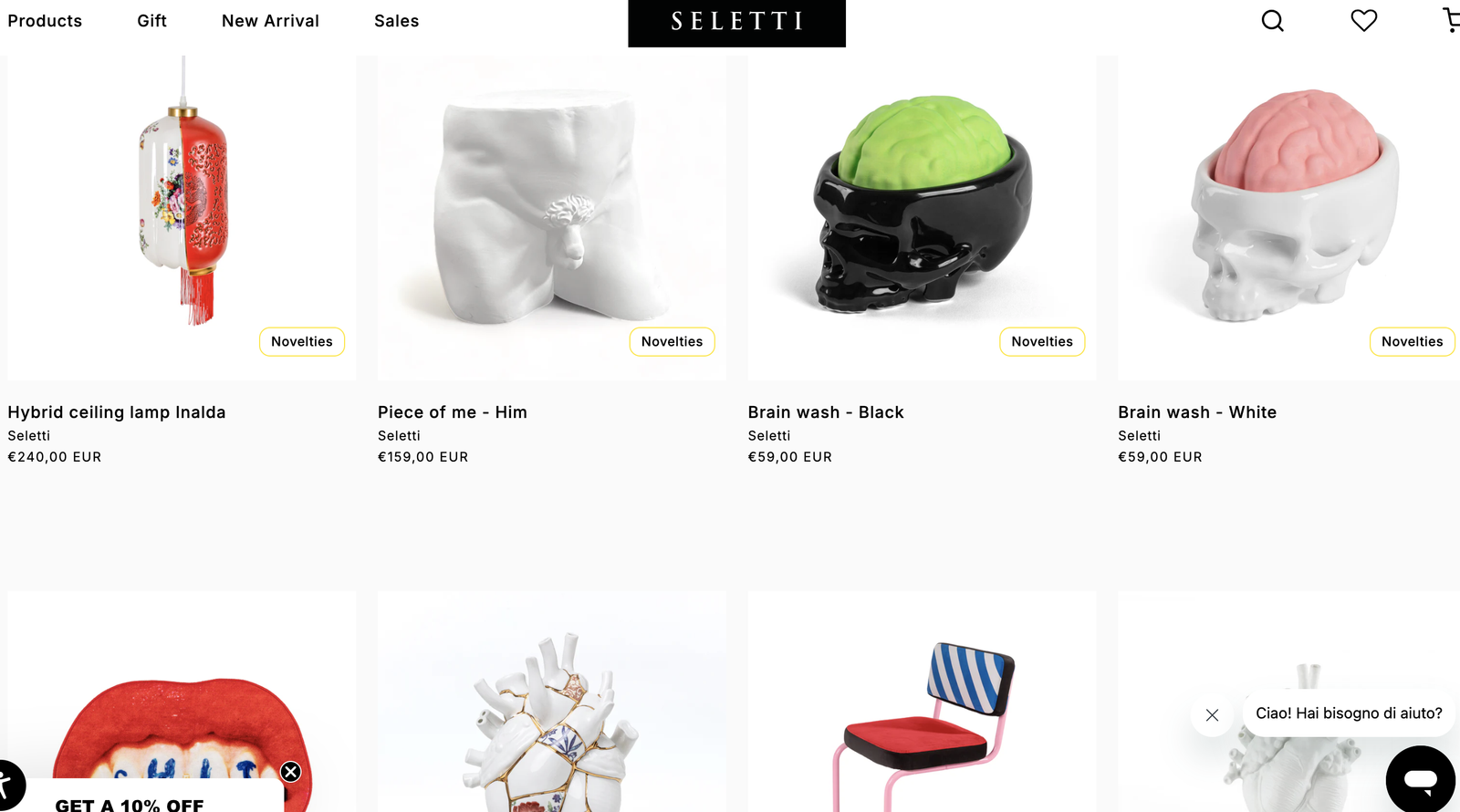
Task: Open the Gift menu
Action: click(152, 21)
